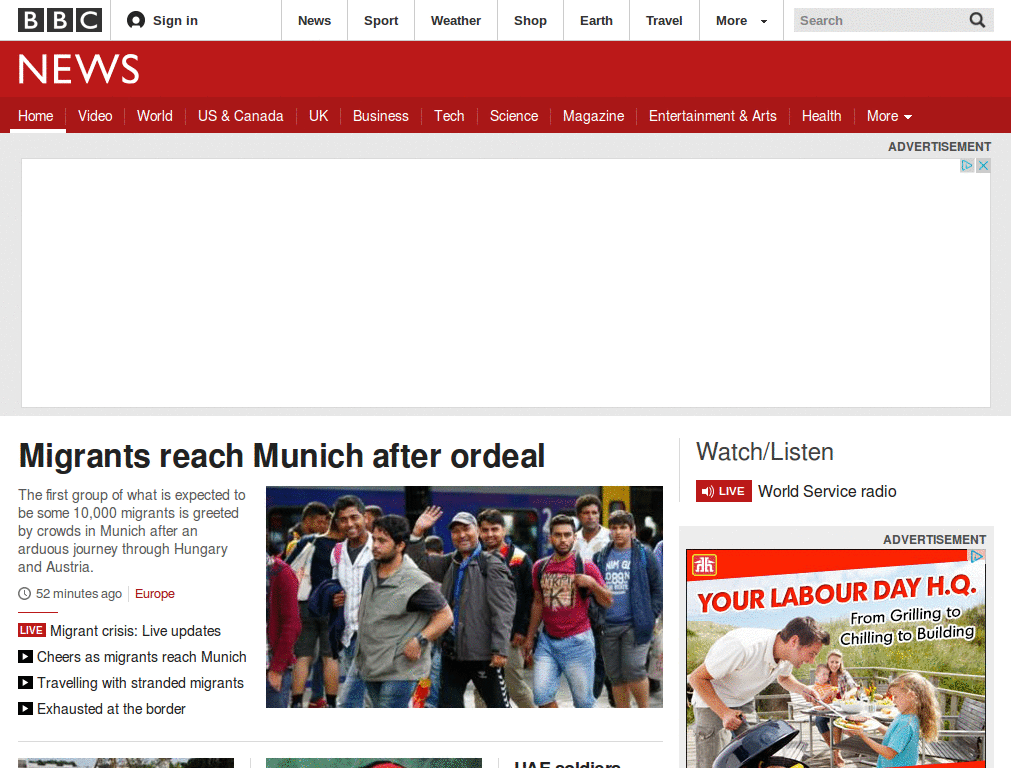This screenshot has width=1024, height=768.
Task: Click the Watch/Listen heading
Action: pyautogui.click(x=765, y=452)
